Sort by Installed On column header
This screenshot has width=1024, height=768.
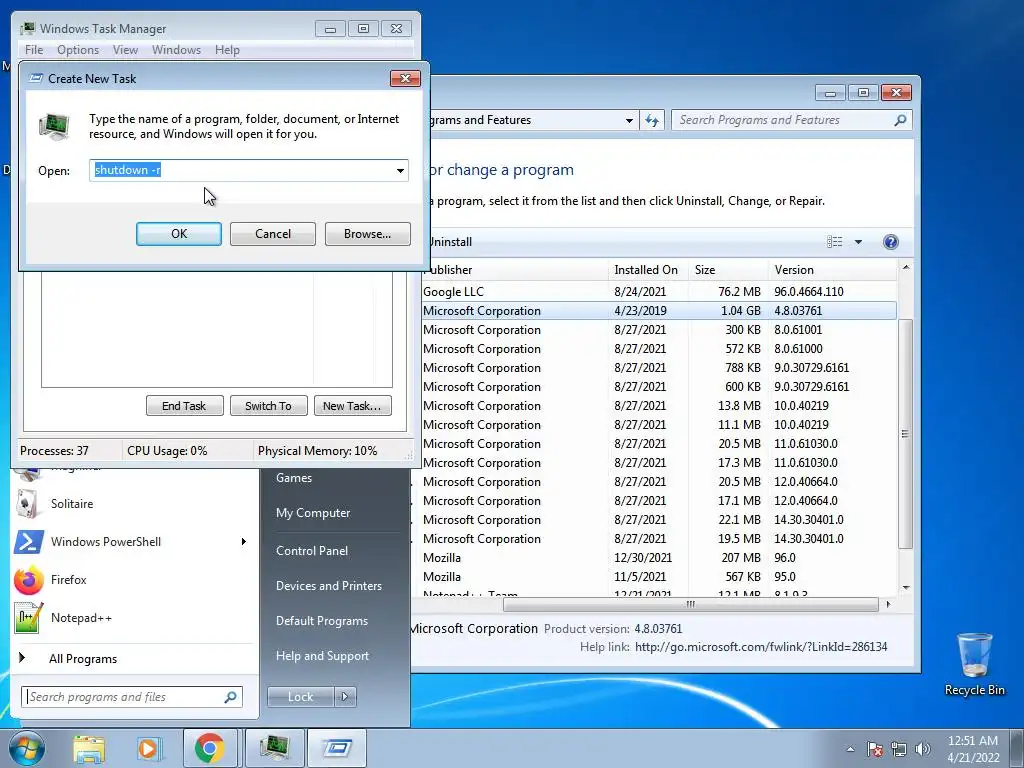point(647,270)
